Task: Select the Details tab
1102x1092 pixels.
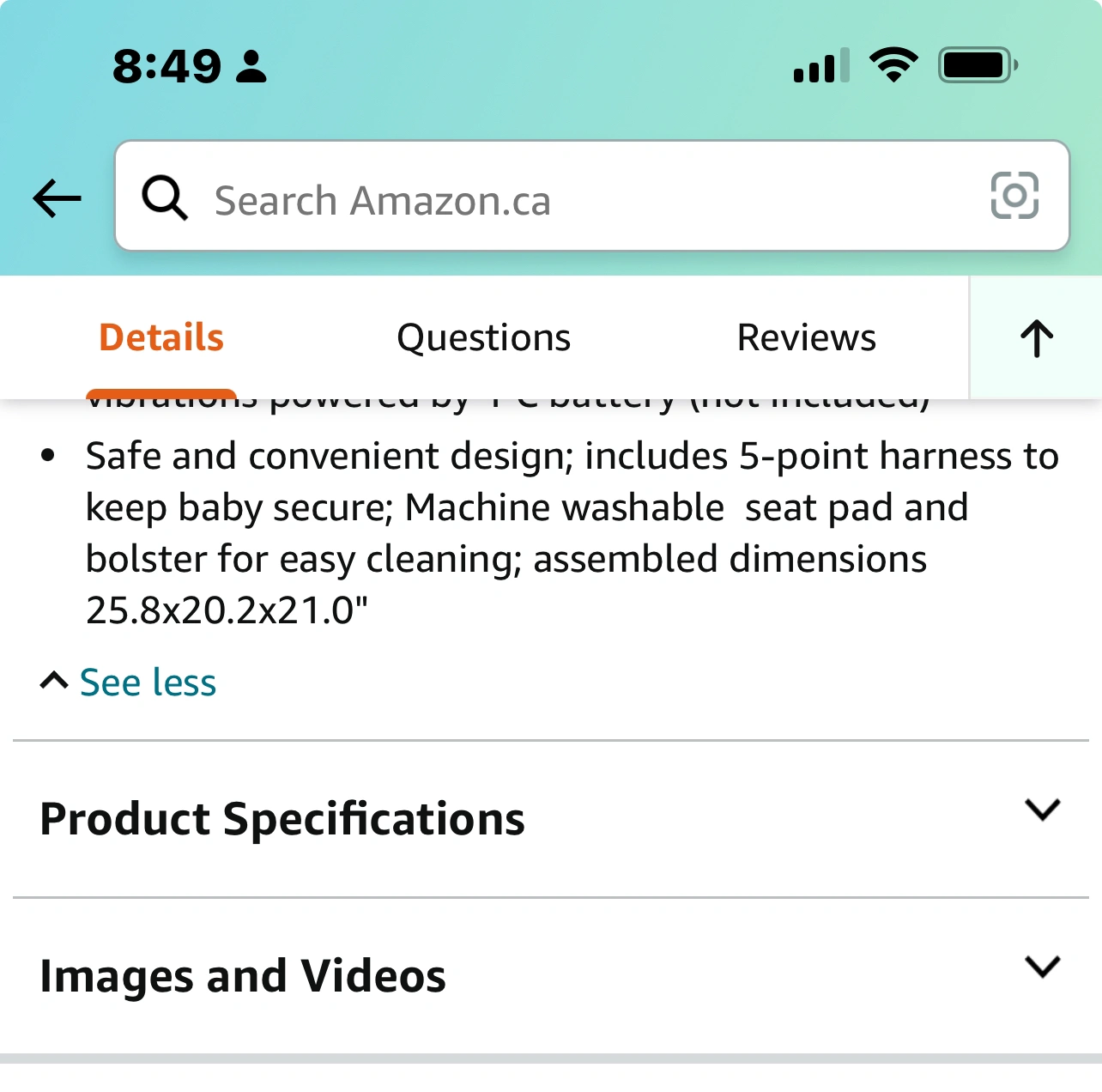Action: (161, 337)
